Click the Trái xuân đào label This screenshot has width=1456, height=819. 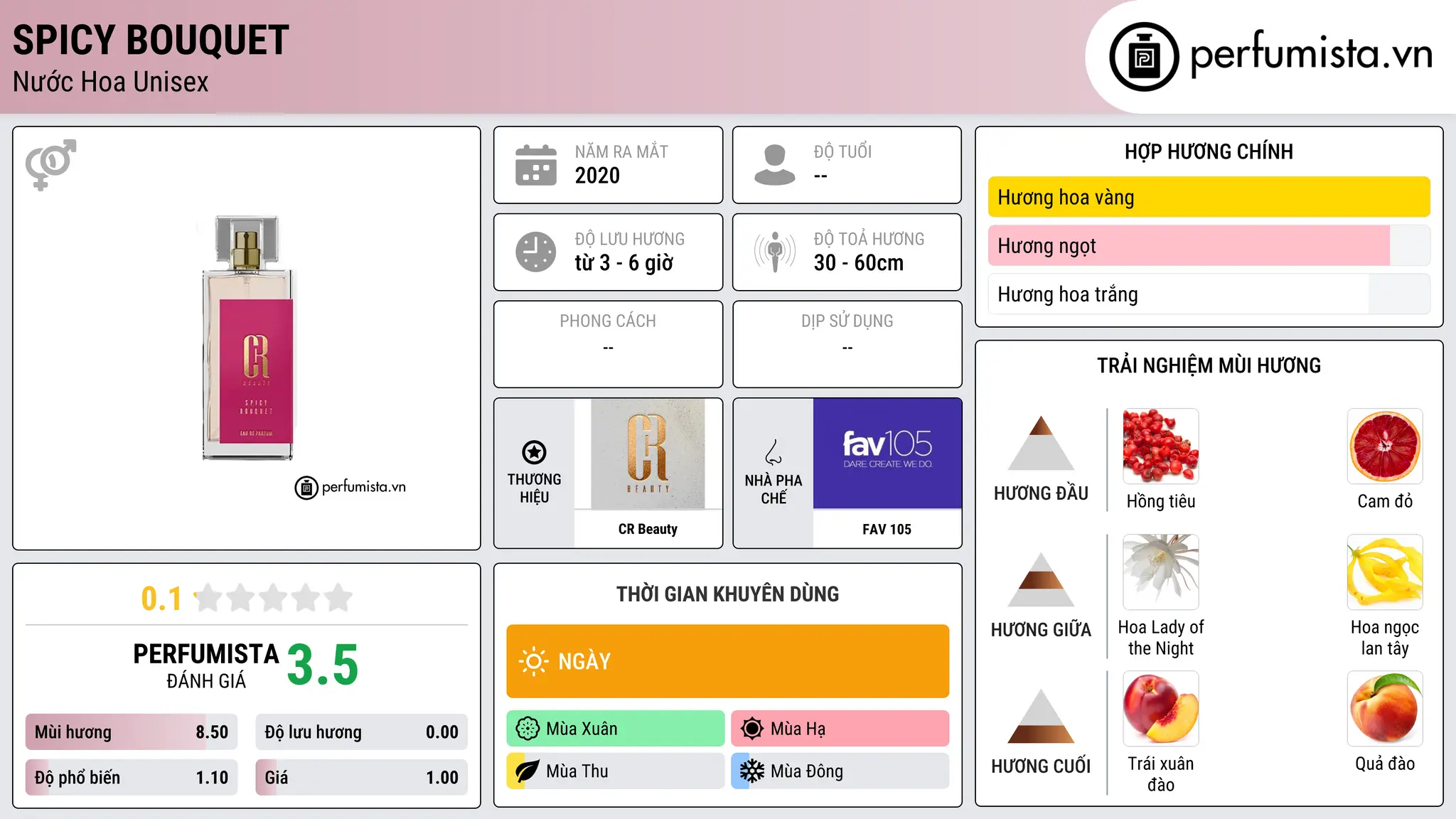(1161, 774)
